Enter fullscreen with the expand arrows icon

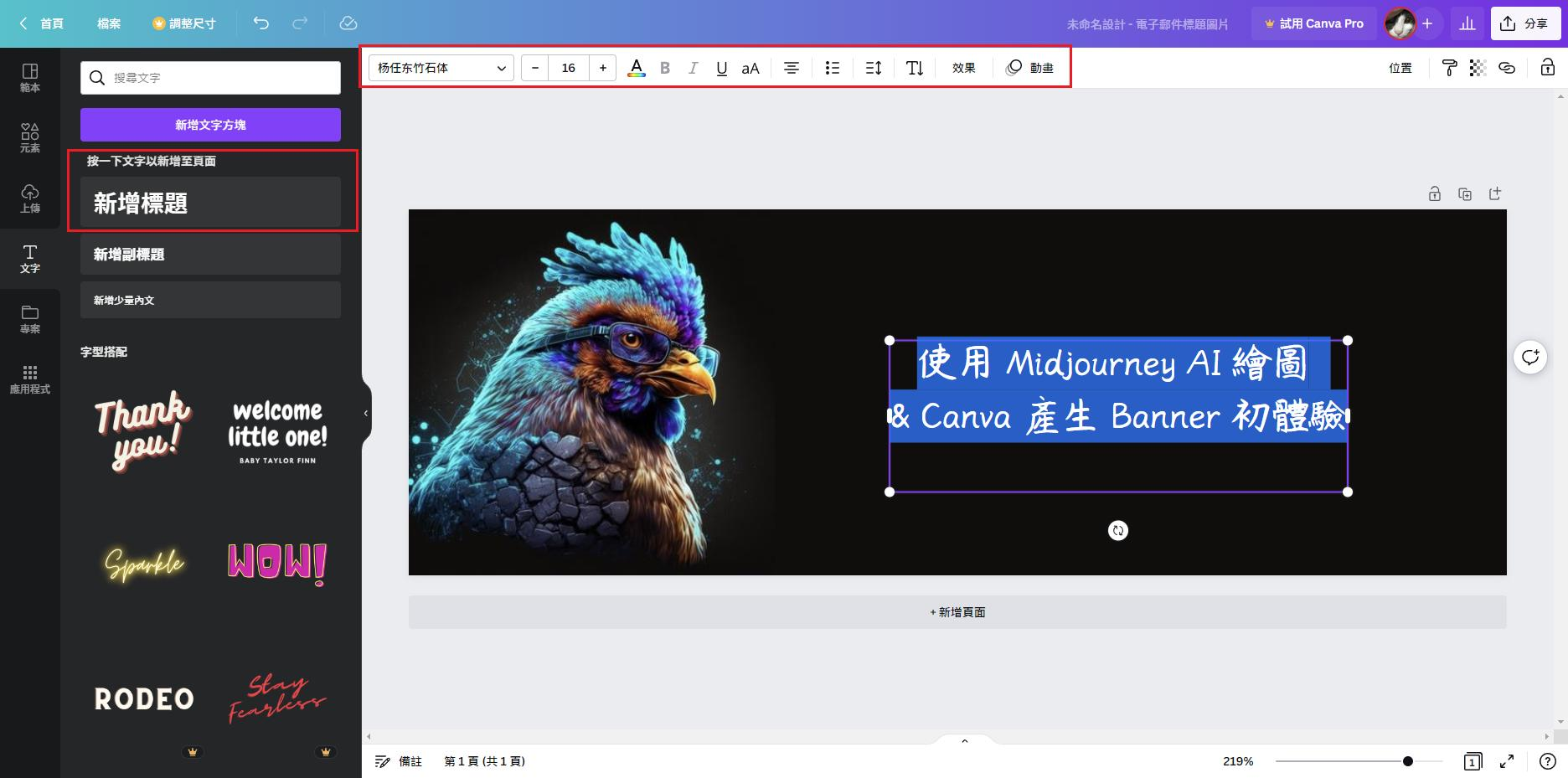point(1507,761)
